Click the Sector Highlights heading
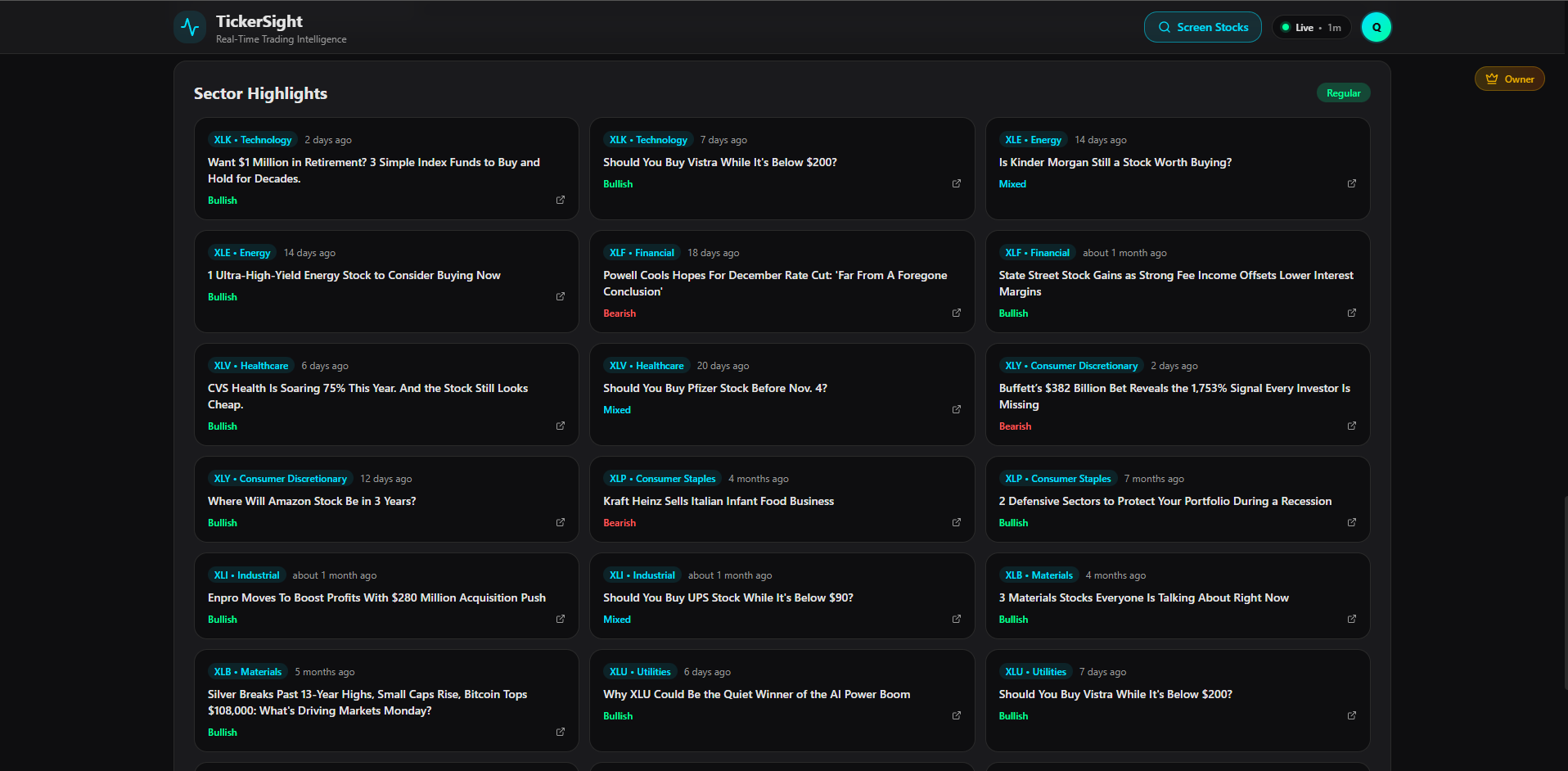This screenshot has width=1568, height=771. click(x=260, y=93)
